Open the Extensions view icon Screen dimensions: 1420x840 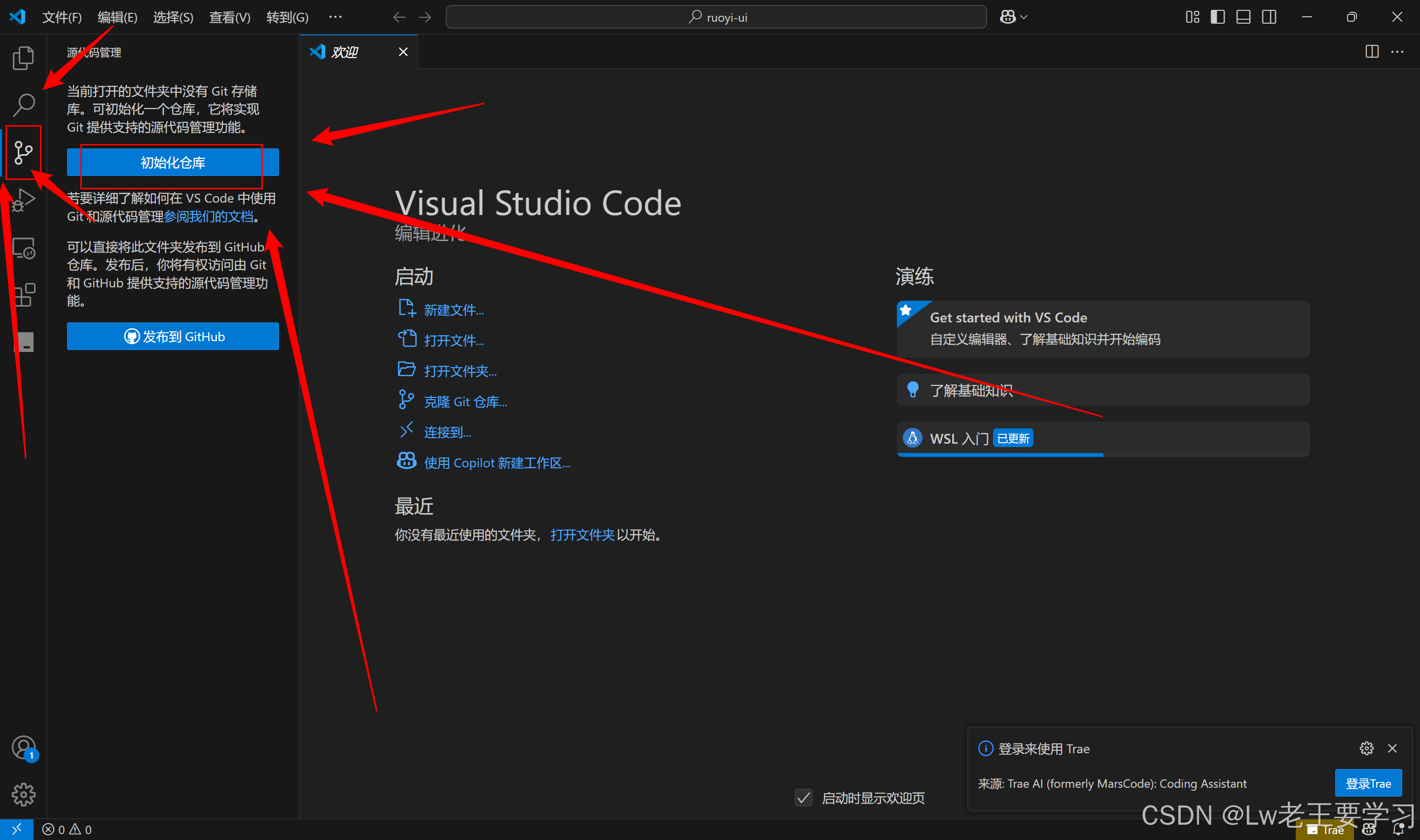tap(23, 295)
